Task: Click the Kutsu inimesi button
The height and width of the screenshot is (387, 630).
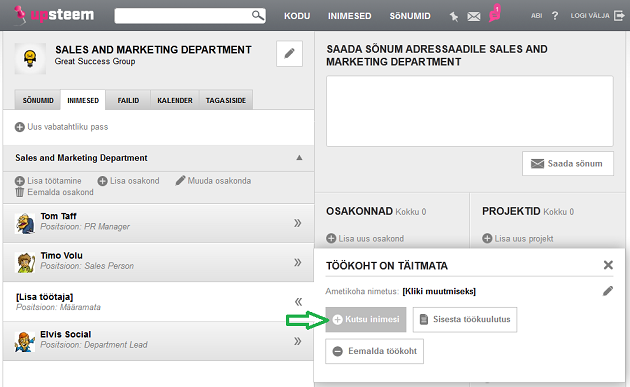Action: tap(366, 319)
